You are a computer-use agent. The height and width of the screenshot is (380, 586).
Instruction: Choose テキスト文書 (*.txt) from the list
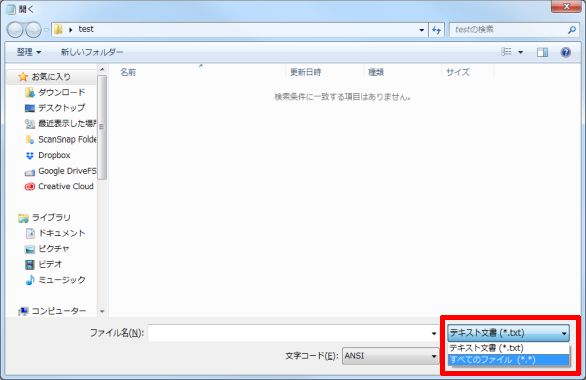[508, 348]
